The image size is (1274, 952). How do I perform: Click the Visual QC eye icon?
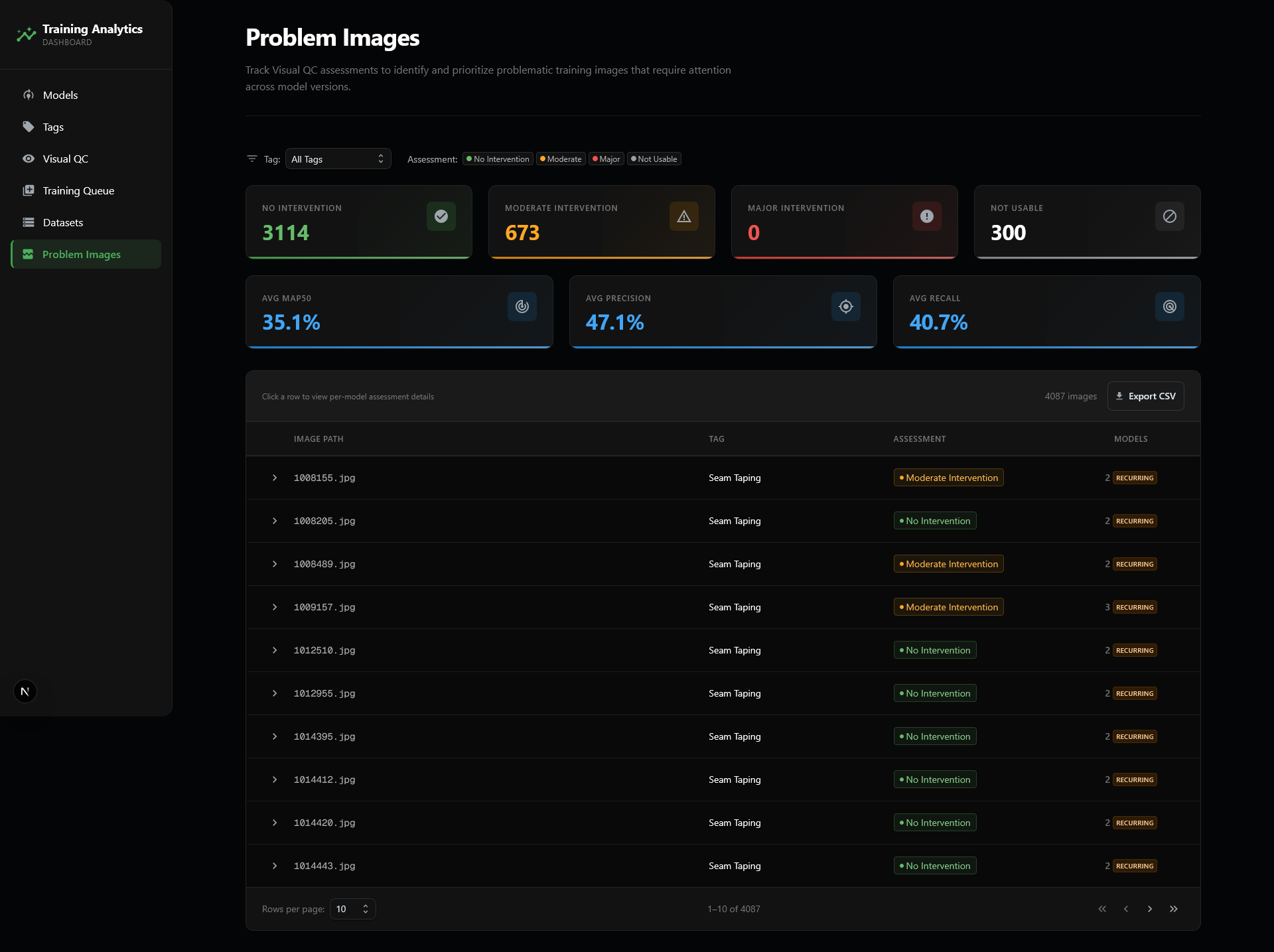(x=29, y=159)
